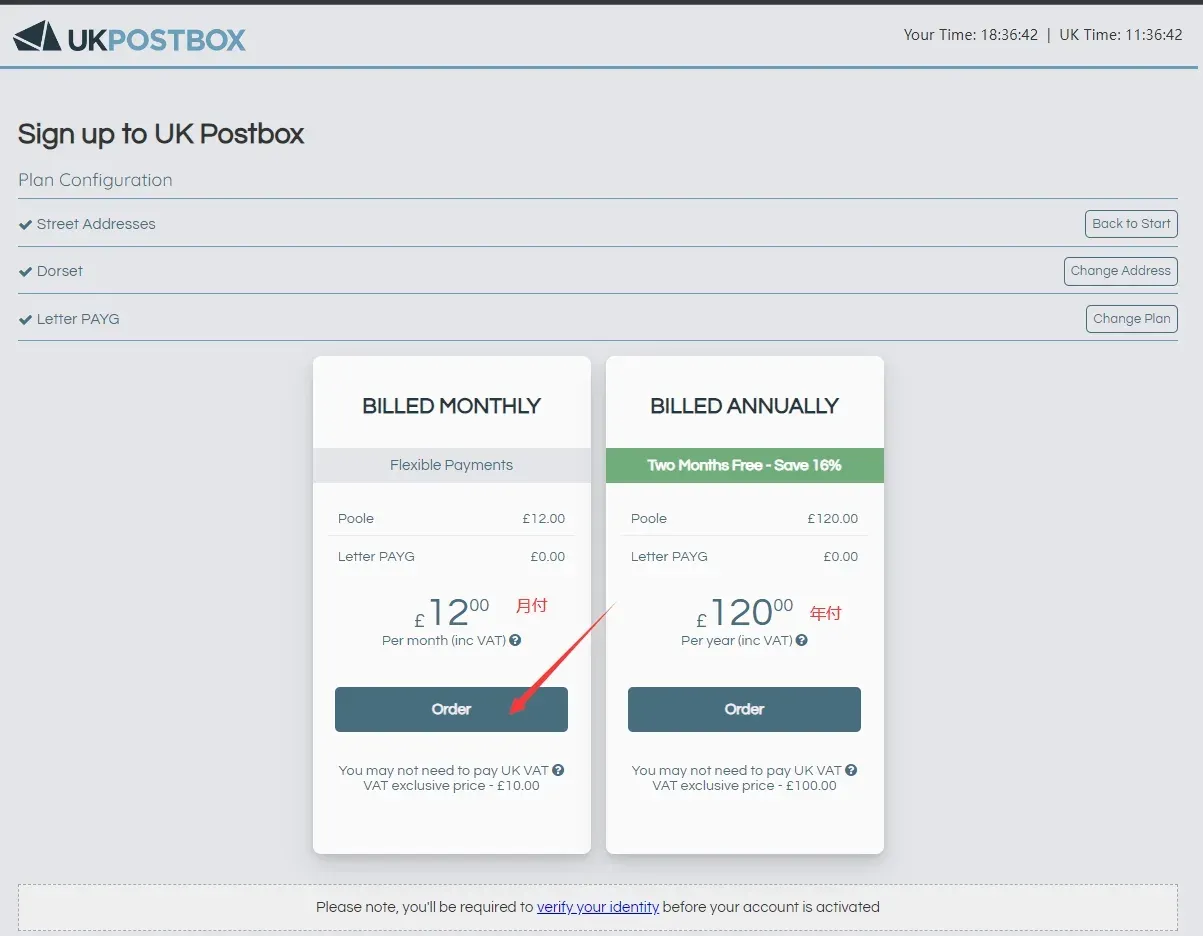This screenshot has width=1203, height=936.
Task: Open help icon next to Per year (inc VAT)
Action: pos(802,640)
